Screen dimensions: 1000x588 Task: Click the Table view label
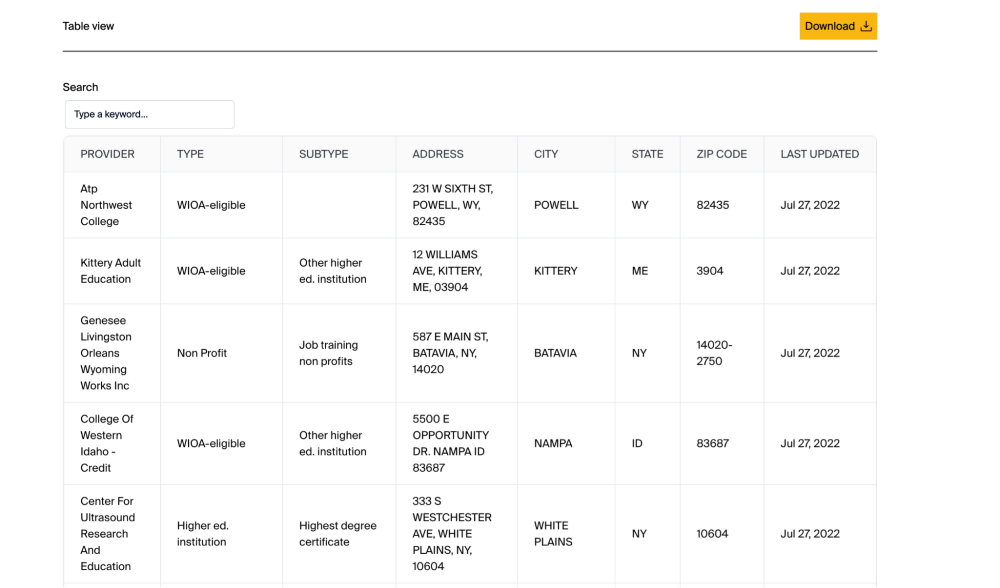point(88,26)
